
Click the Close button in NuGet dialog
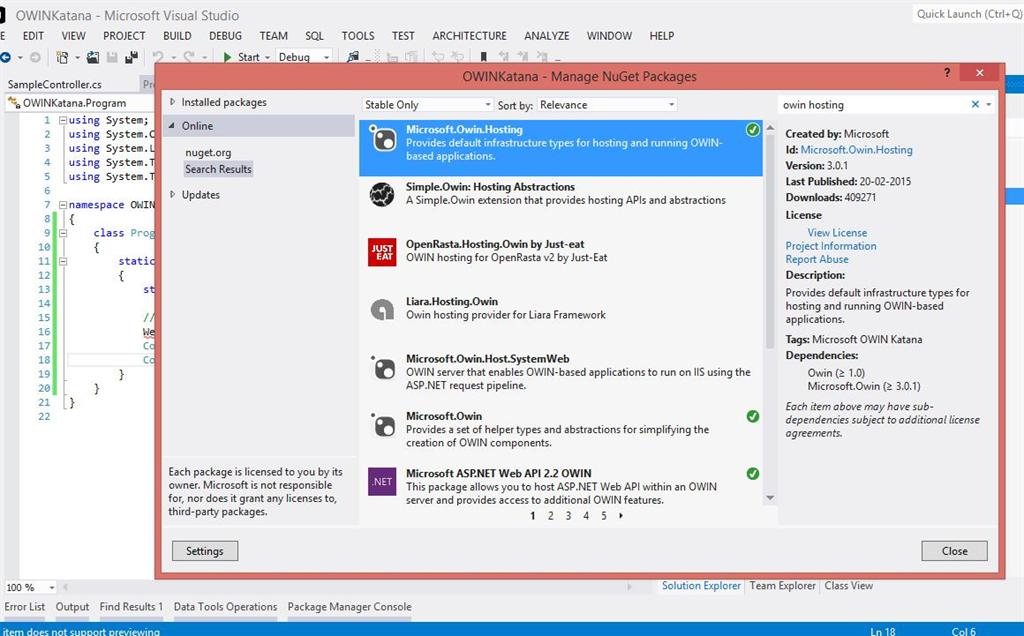954,551
